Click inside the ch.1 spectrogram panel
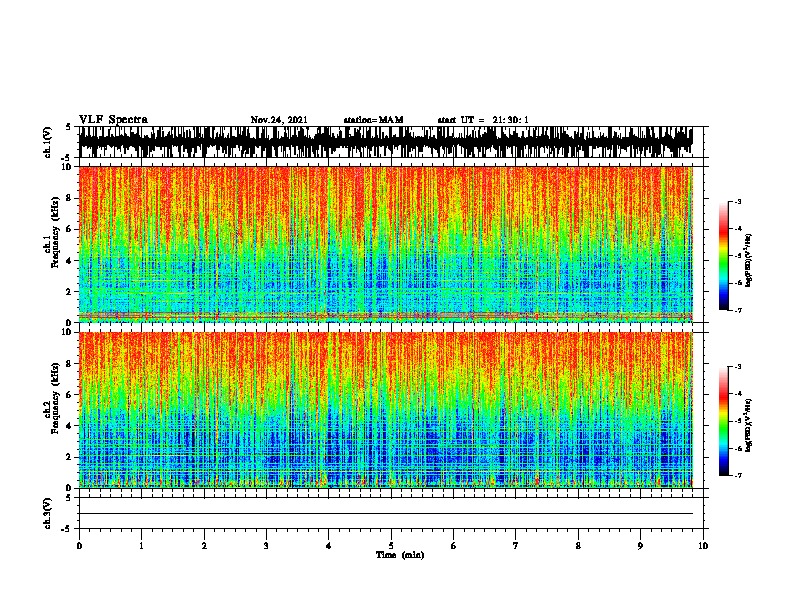The height and width of the screenshot is (612, 792). pos(385,244)
